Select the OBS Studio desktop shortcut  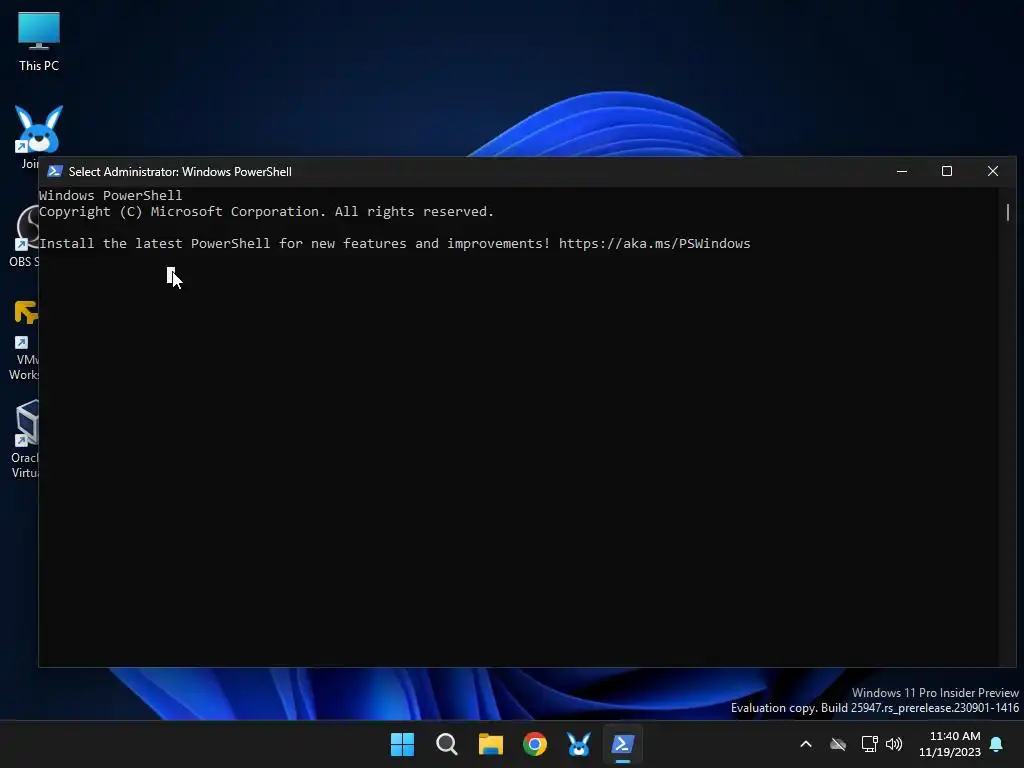25,235
